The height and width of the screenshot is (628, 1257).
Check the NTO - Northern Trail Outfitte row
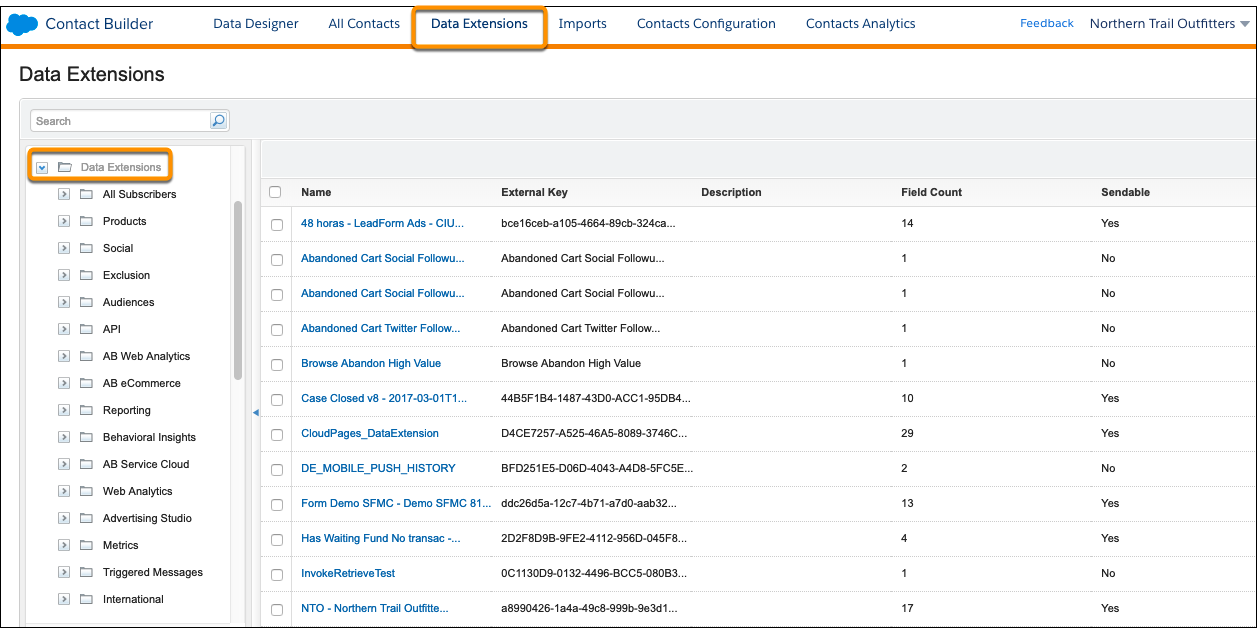[277, 609]
